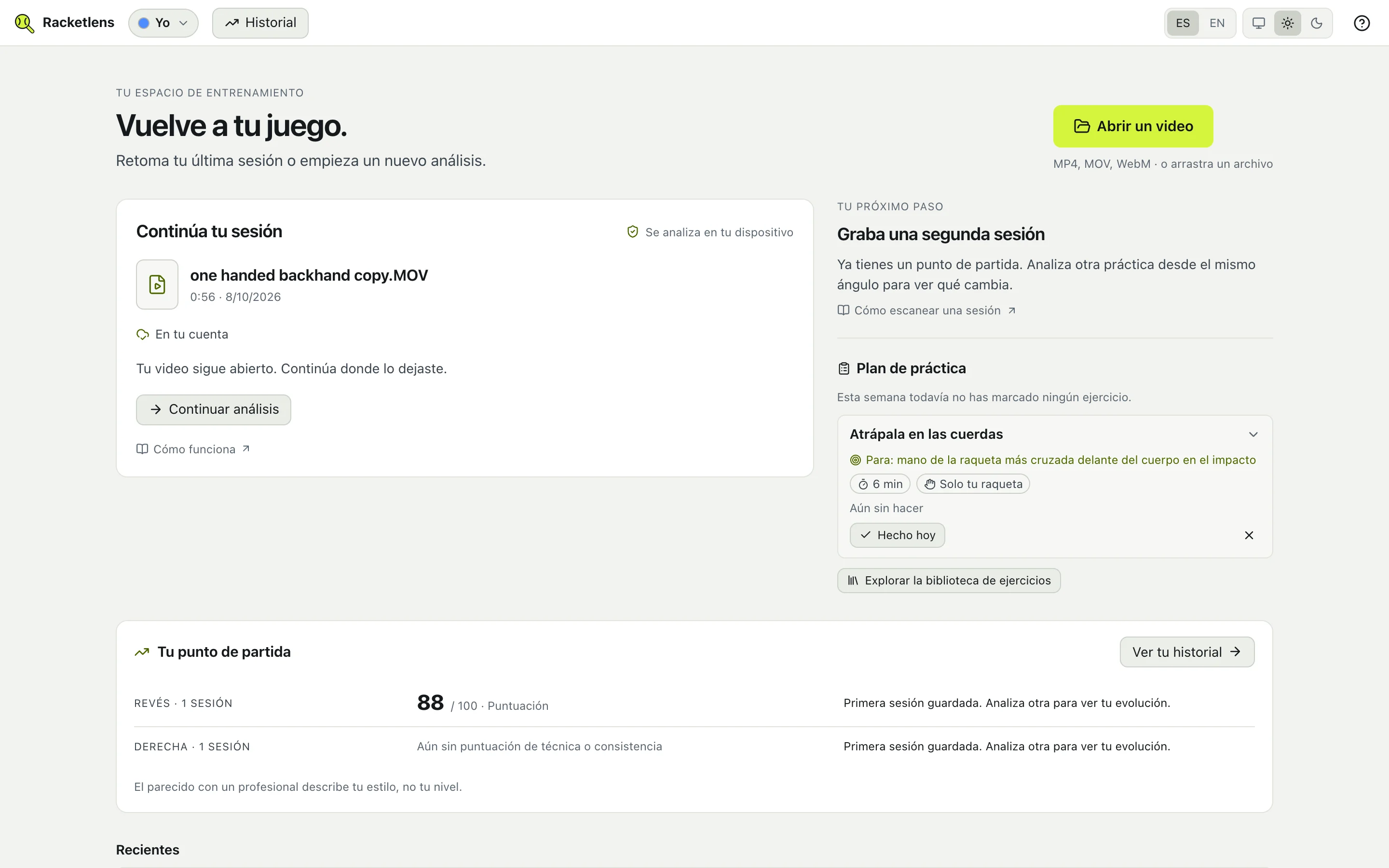Viewport: 1389px width, 868px height.
Task: Click the cloud icon beside En tu cuenta
Action: pyautogui.click(x=142, y=334)
